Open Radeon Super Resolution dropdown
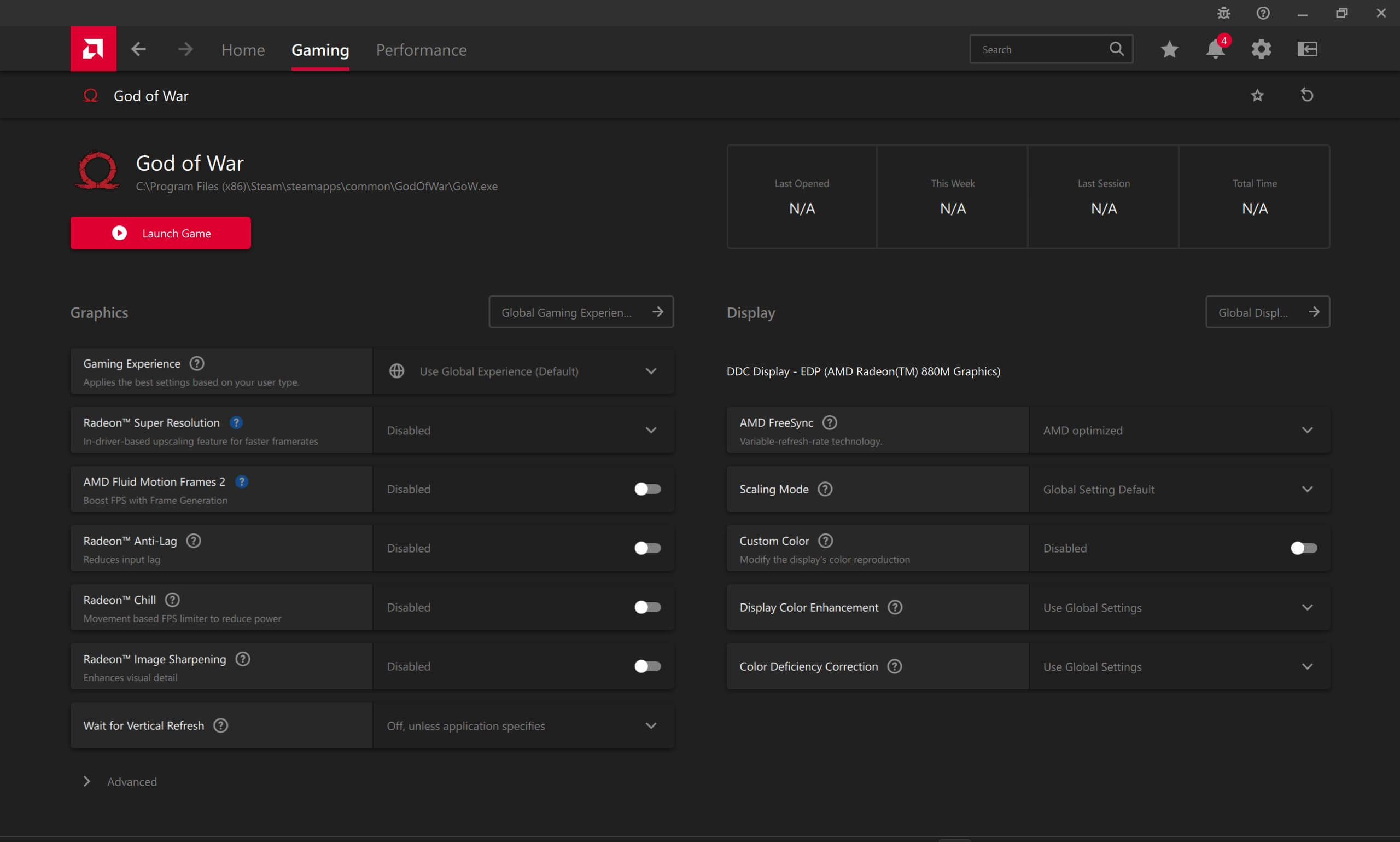Viewport: 1400px width, 842px height. (523, 430)
